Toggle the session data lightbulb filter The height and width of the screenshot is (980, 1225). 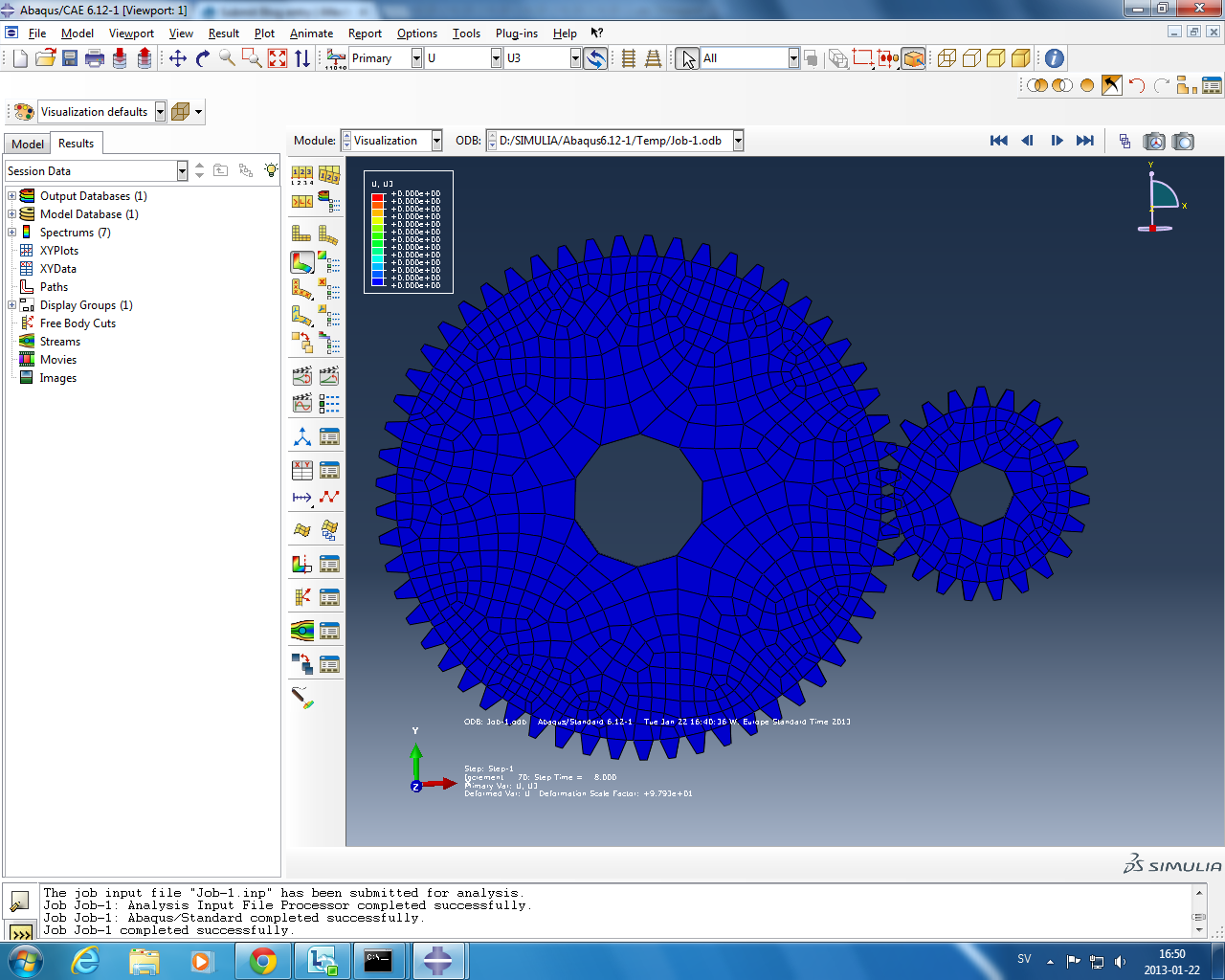(272, 170)
